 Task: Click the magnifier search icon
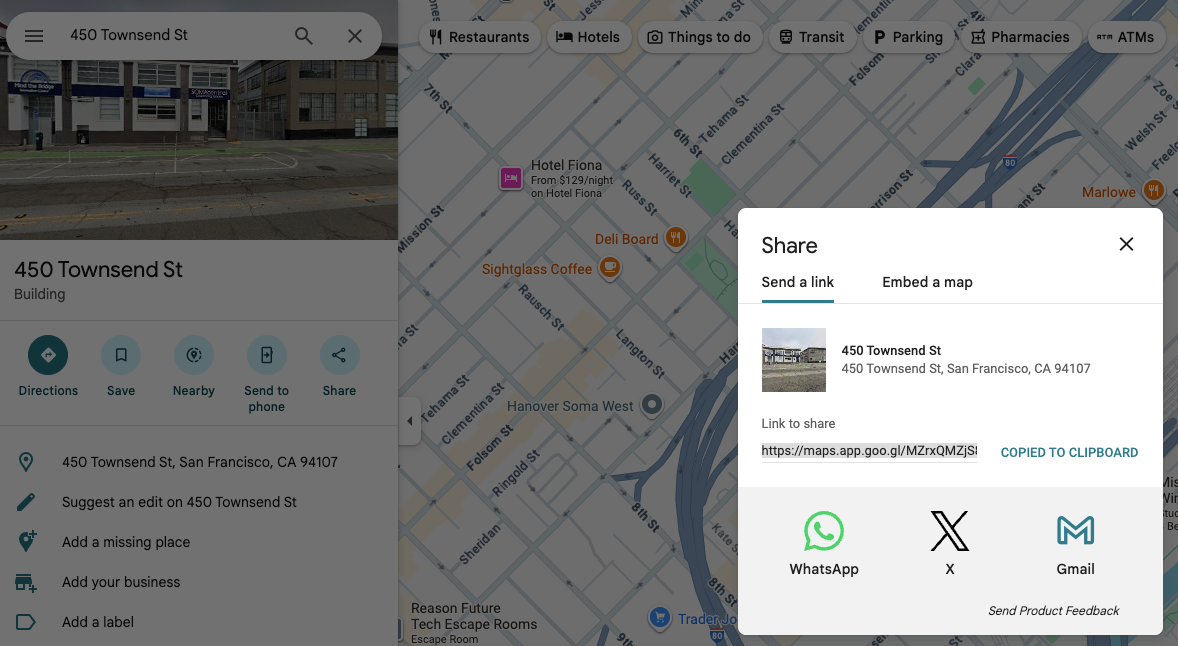pos(304,35)
